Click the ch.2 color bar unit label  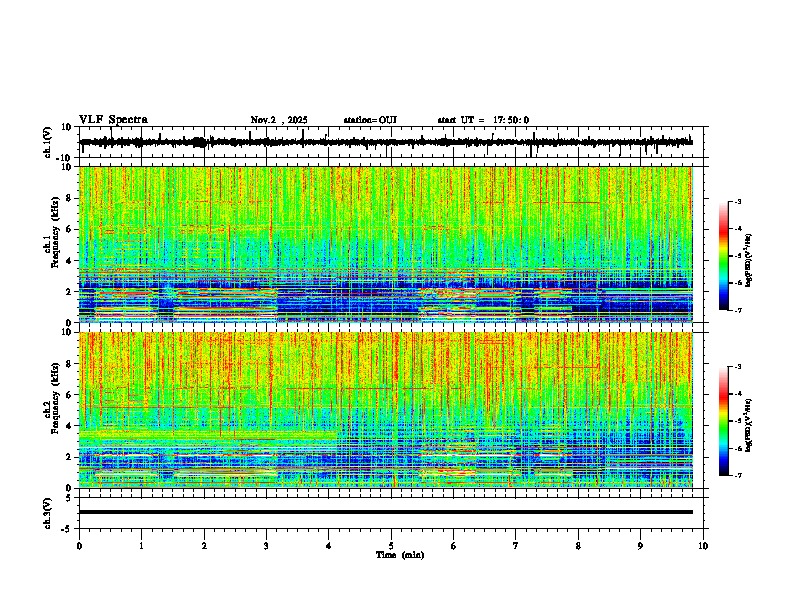coord(749,425)
